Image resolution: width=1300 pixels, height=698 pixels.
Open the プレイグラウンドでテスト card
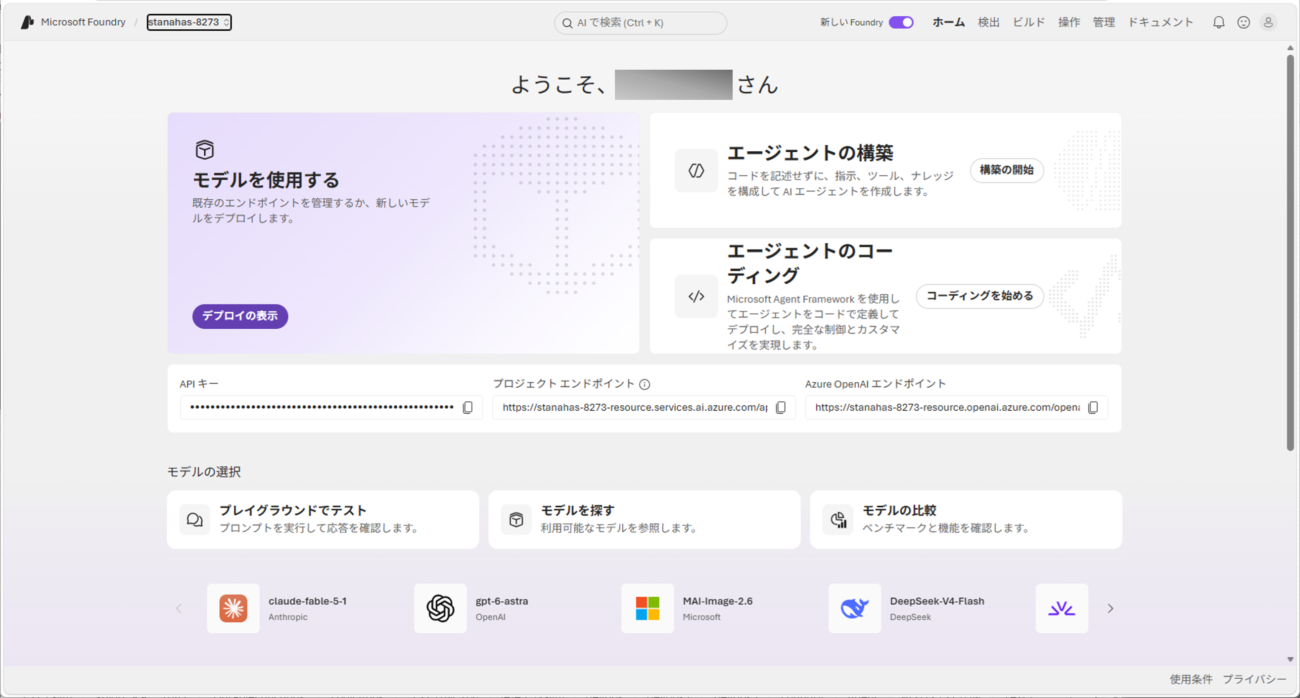tap(323, 519)
